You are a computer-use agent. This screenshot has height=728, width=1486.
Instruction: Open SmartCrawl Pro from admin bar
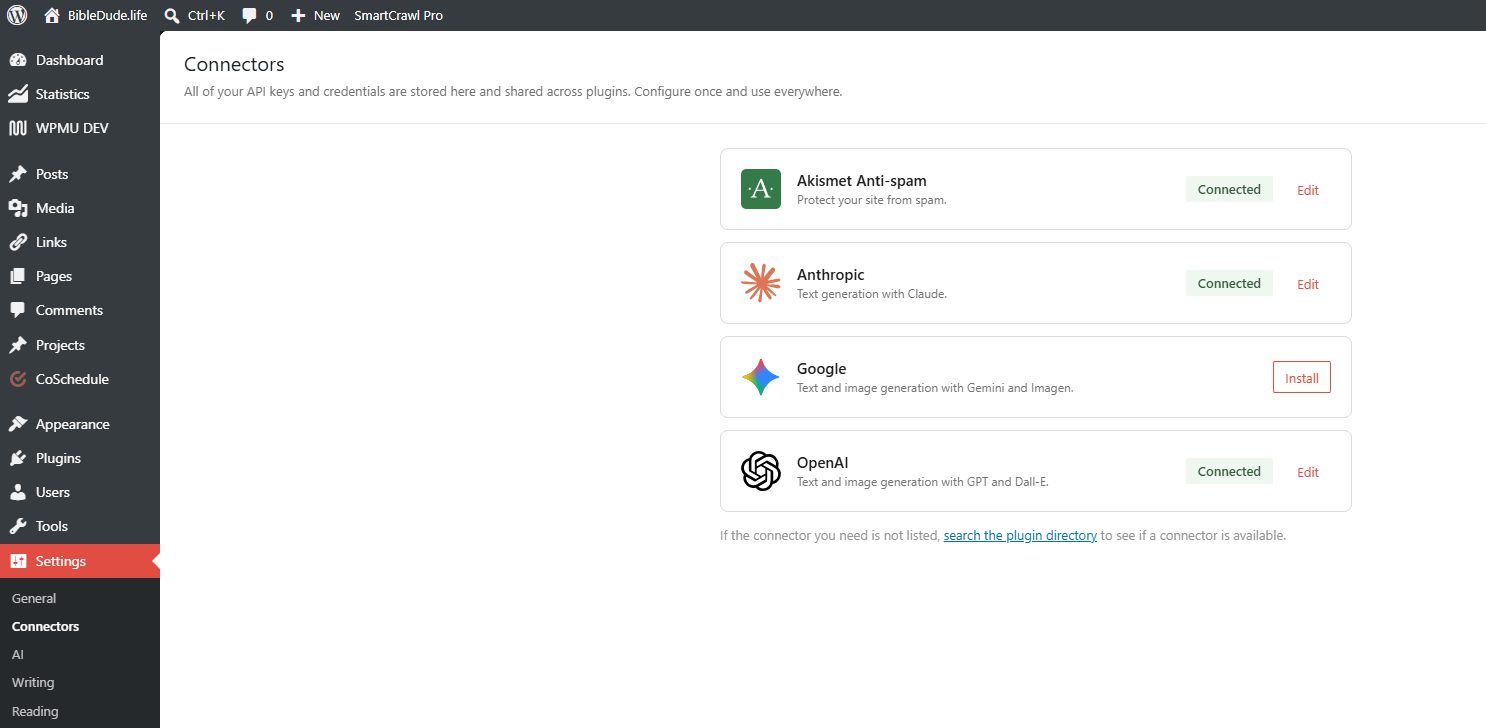398,15
